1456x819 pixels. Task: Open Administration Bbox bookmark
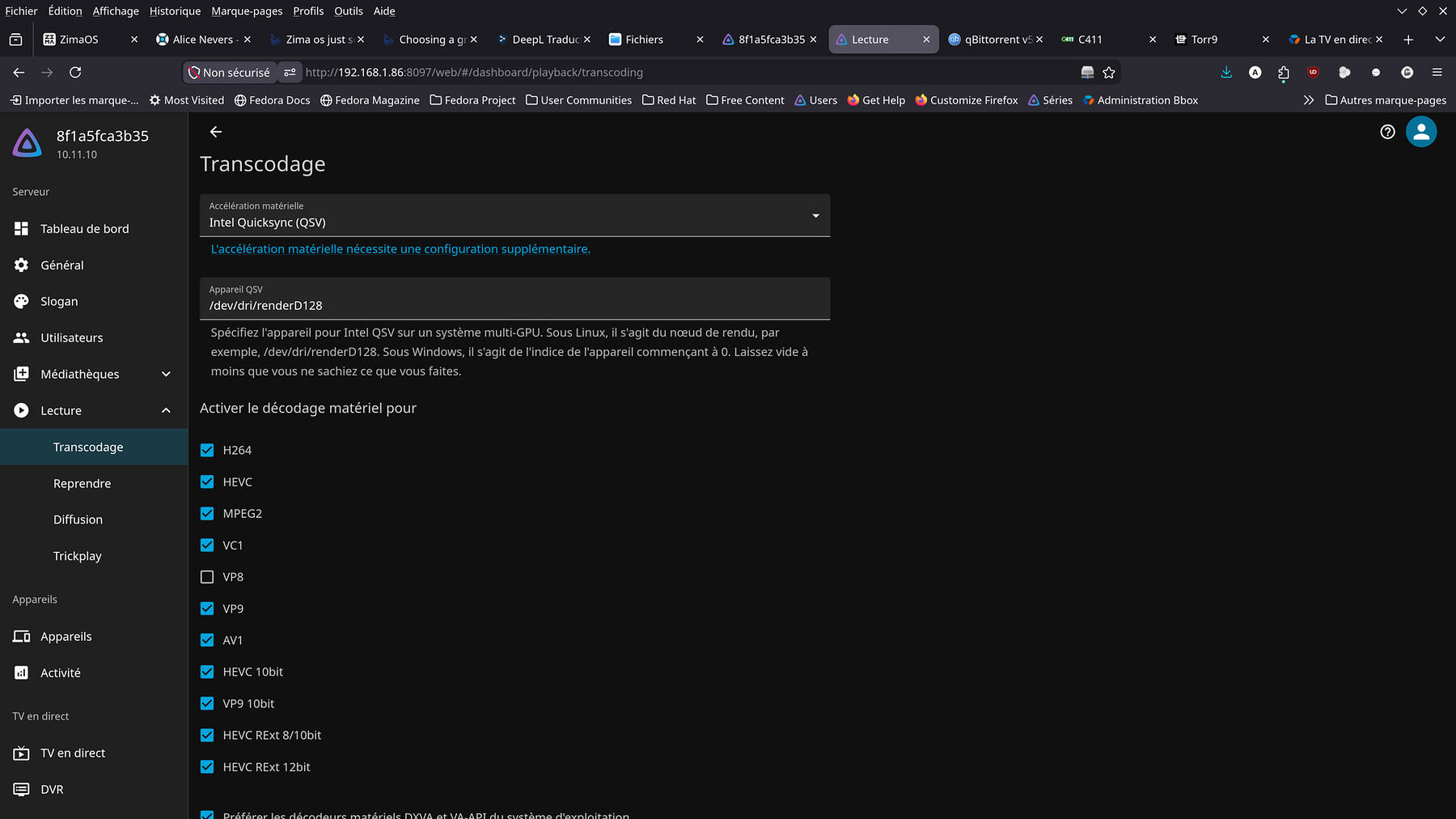pos(1141,100)
